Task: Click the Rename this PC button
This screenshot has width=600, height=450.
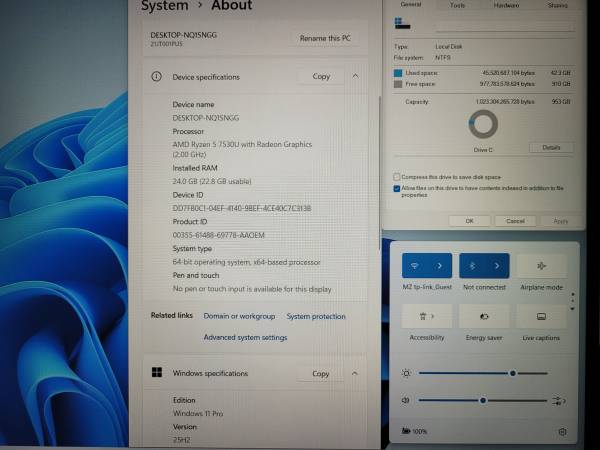Action: tap(326, 39)
